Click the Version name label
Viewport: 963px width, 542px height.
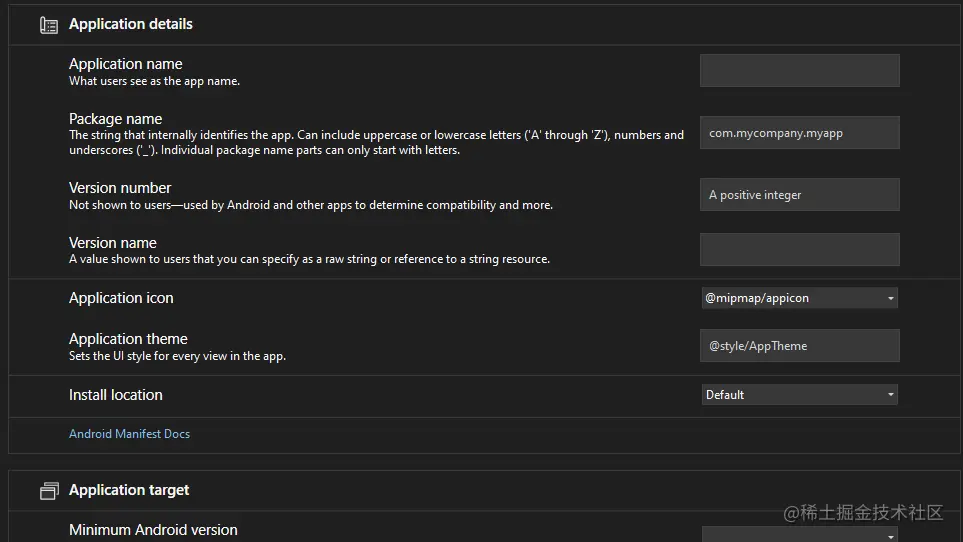[x=113, y=243]
